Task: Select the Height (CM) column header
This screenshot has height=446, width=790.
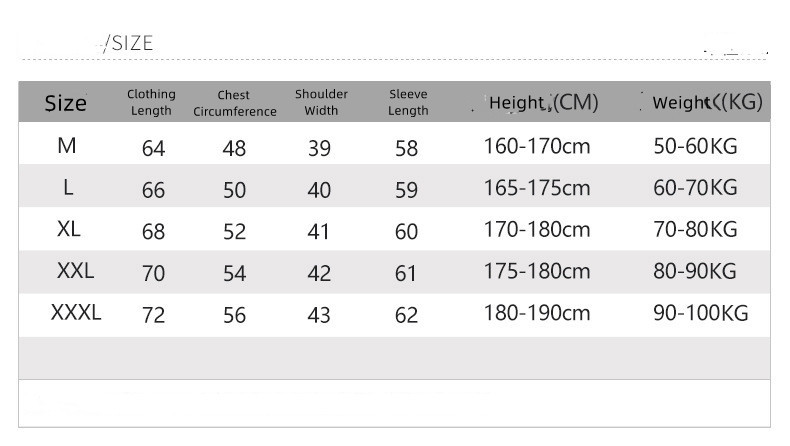Action: click(543, 102)
